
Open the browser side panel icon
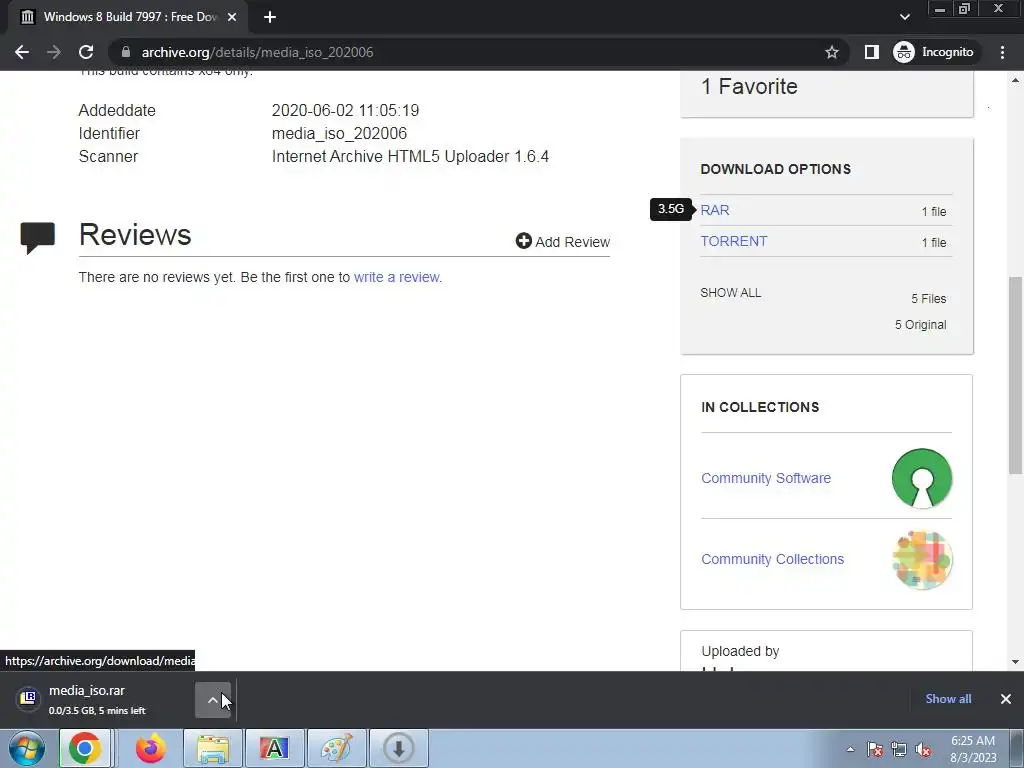click(872, 52)
